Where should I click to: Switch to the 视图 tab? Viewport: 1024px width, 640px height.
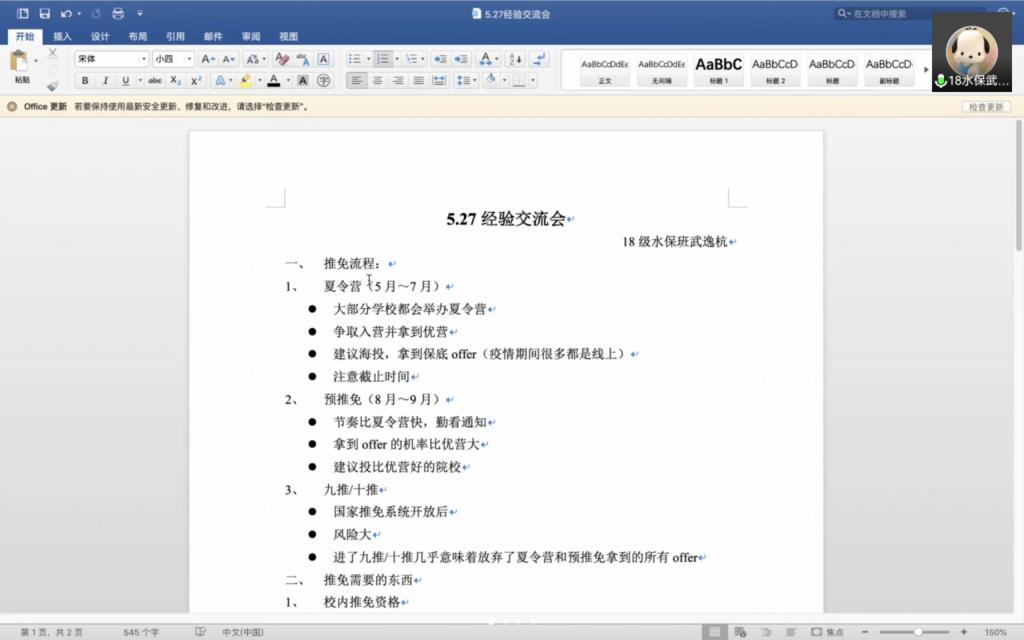(x=289, y=37)
